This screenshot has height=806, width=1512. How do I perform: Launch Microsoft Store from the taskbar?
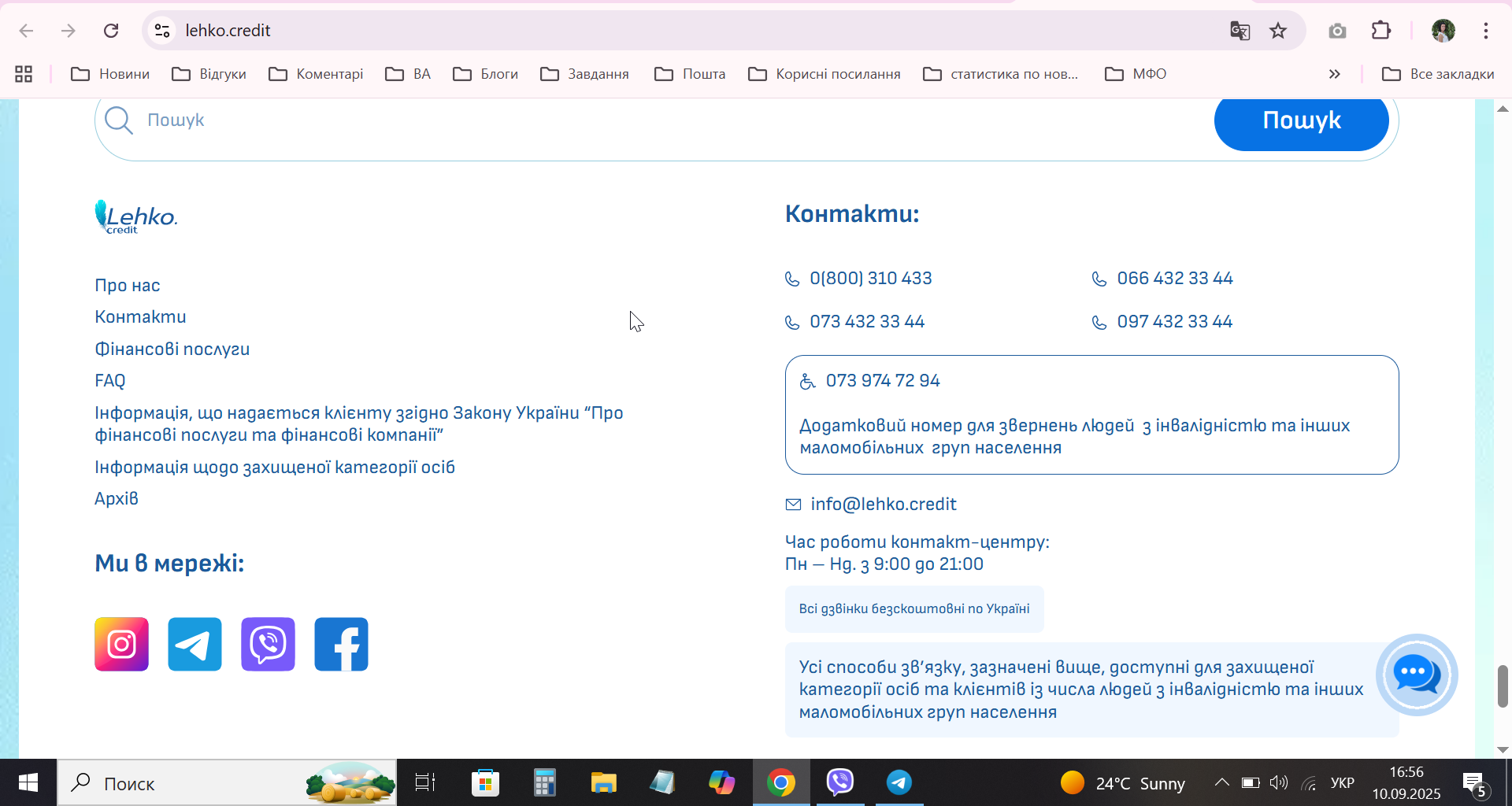point(485,782)
